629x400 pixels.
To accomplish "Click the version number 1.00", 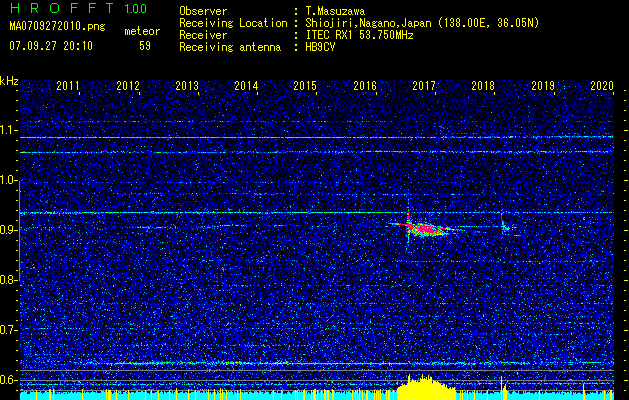I will tap(135, 9).
